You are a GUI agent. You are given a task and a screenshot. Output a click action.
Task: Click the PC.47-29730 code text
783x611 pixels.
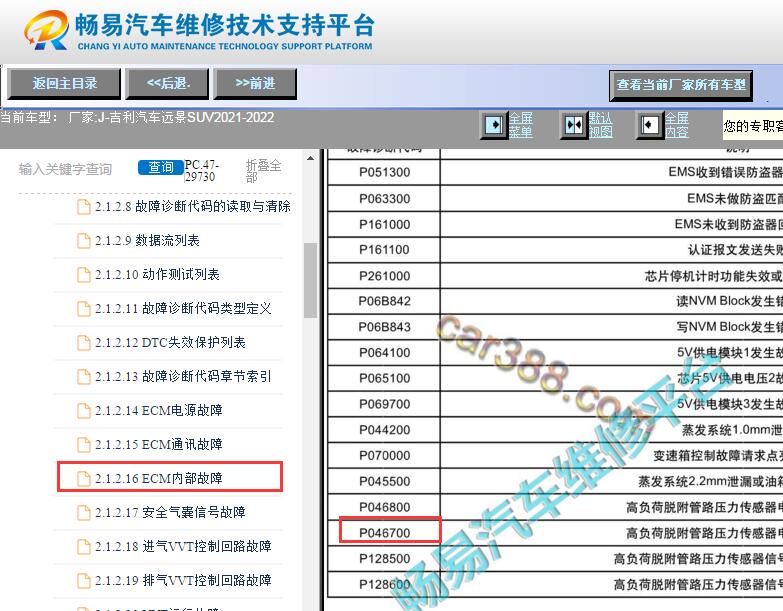pyautogui.click(x=201, y=171)
